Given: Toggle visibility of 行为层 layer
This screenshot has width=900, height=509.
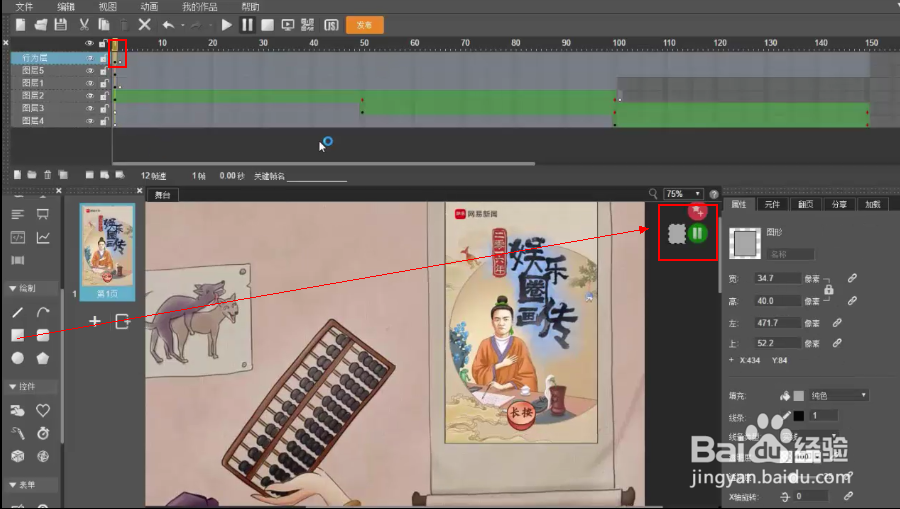Looking at the screenshot, I should pos(90,58).
